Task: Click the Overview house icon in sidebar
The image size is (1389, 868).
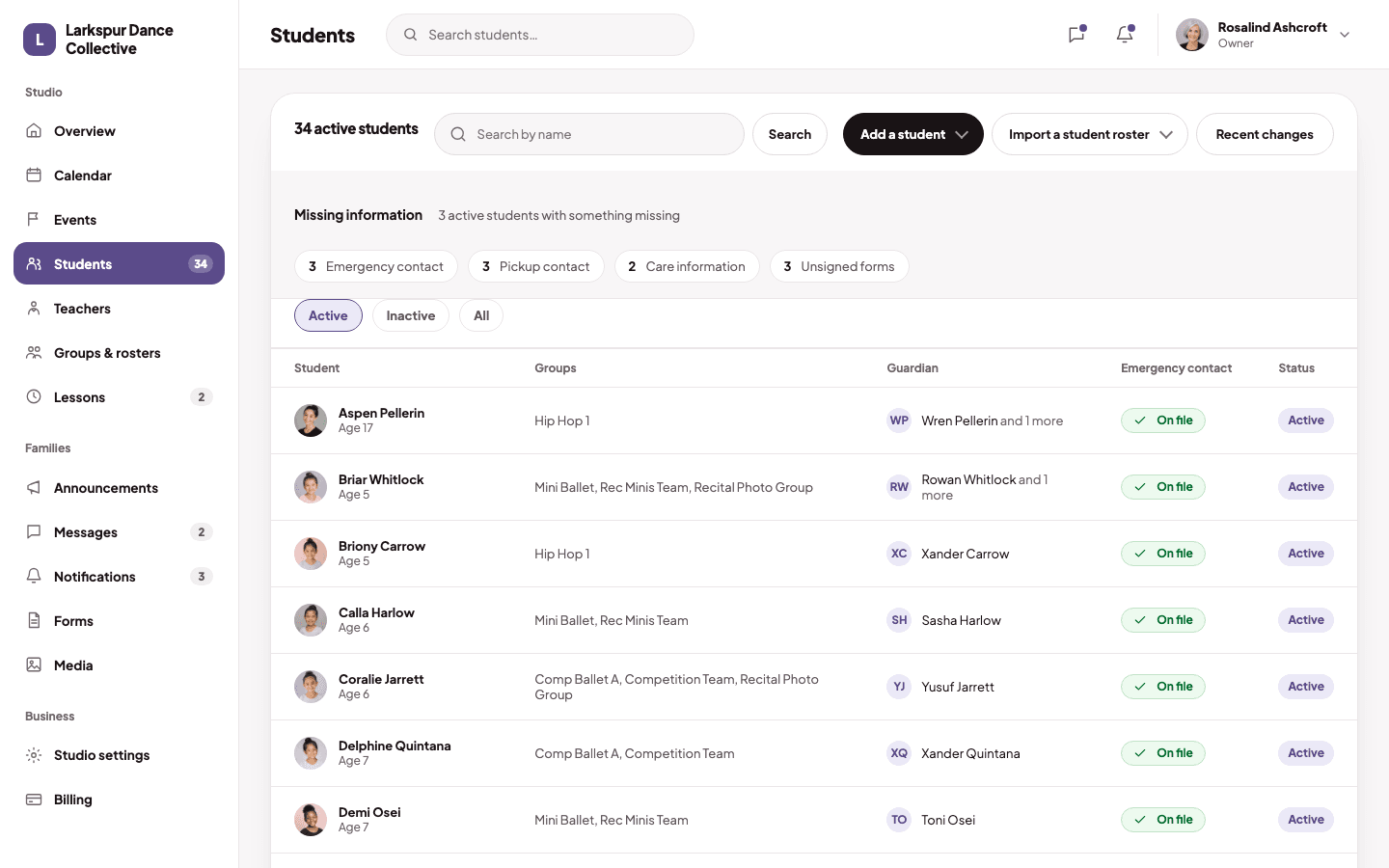Action: click(x=34, y=131)
